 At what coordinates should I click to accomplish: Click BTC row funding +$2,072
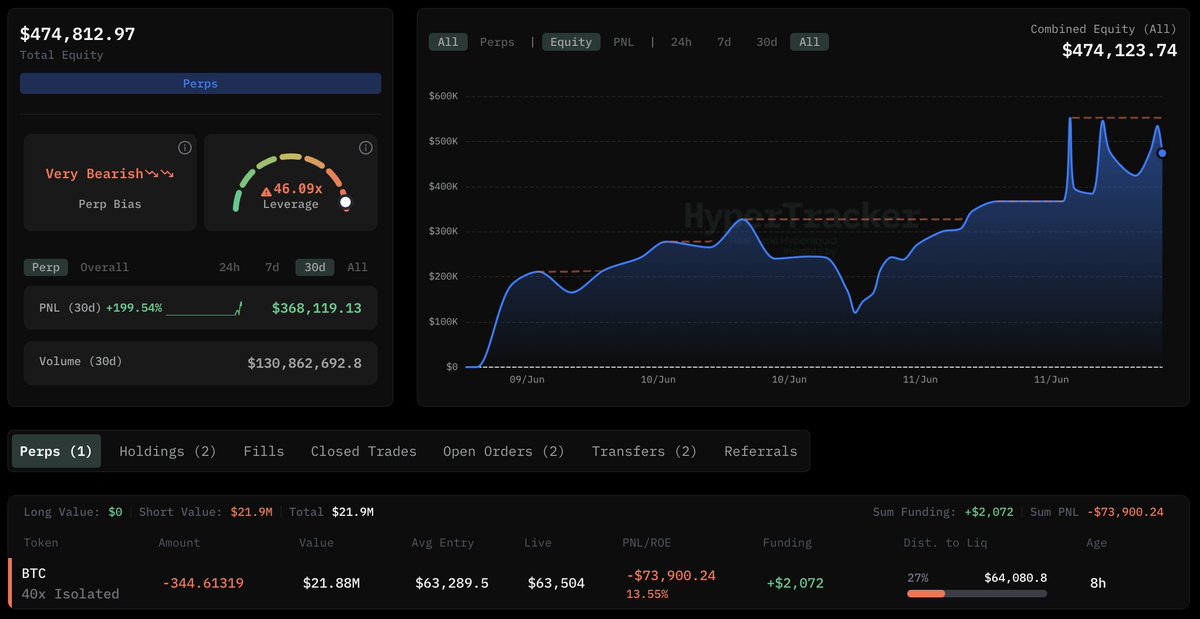tap(795, 583)
